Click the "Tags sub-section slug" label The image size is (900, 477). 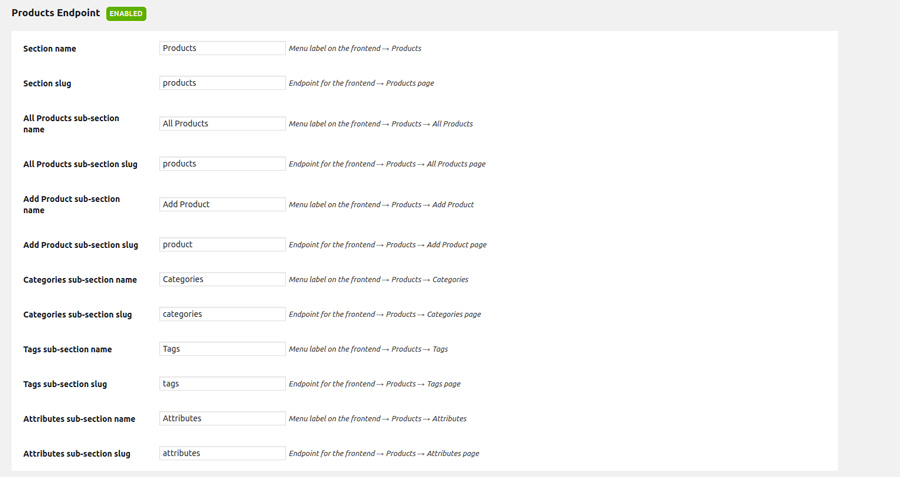point(65,384)
